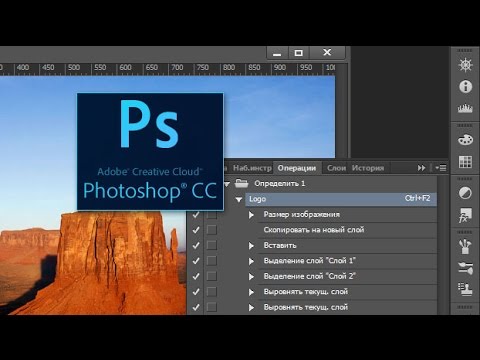This screenshot has width=480, height=360.
Task: Open the Actions panel flyout menu icon
Action: click(441, 168)
